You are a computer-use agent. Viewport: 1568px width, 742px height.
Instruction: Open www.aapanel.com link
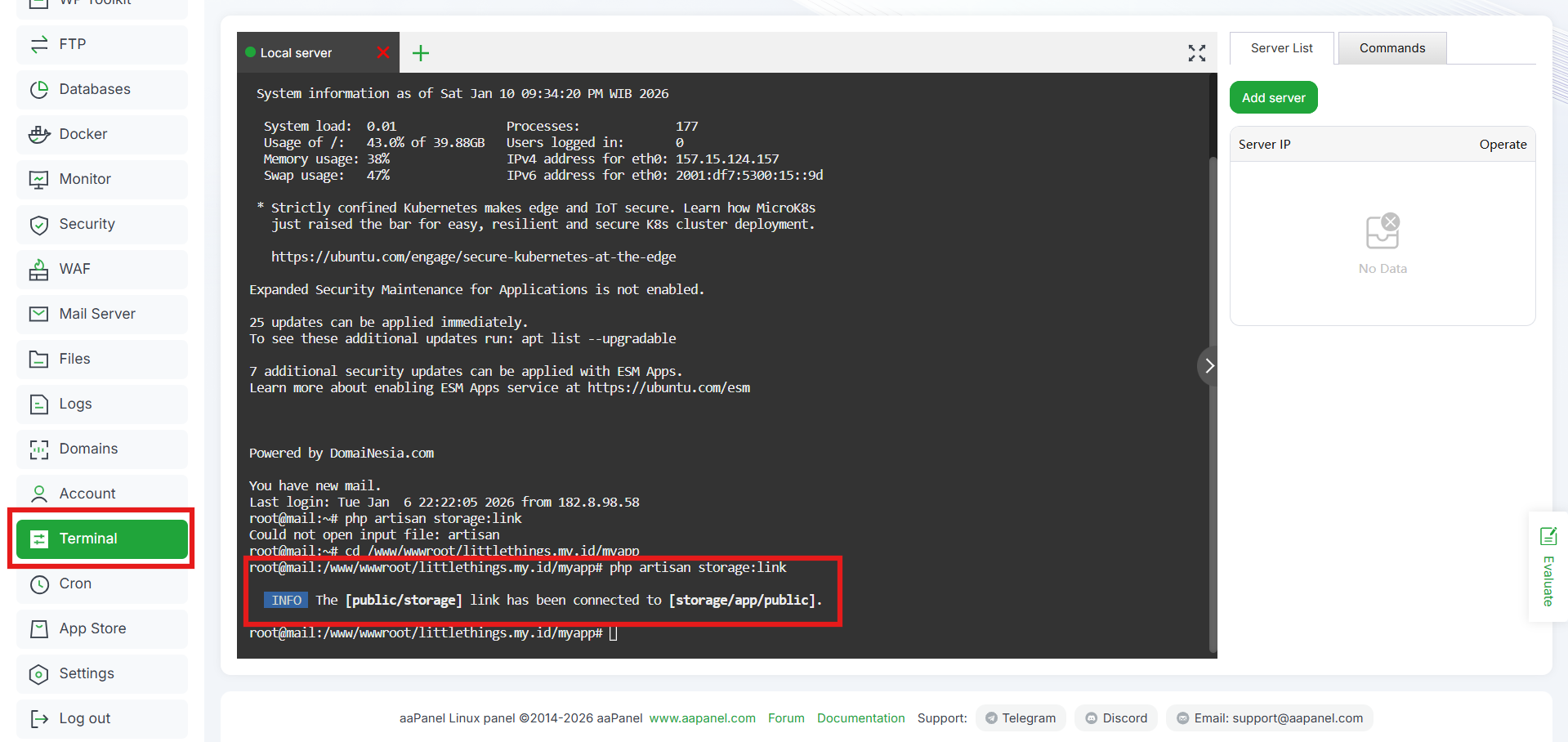702,718
